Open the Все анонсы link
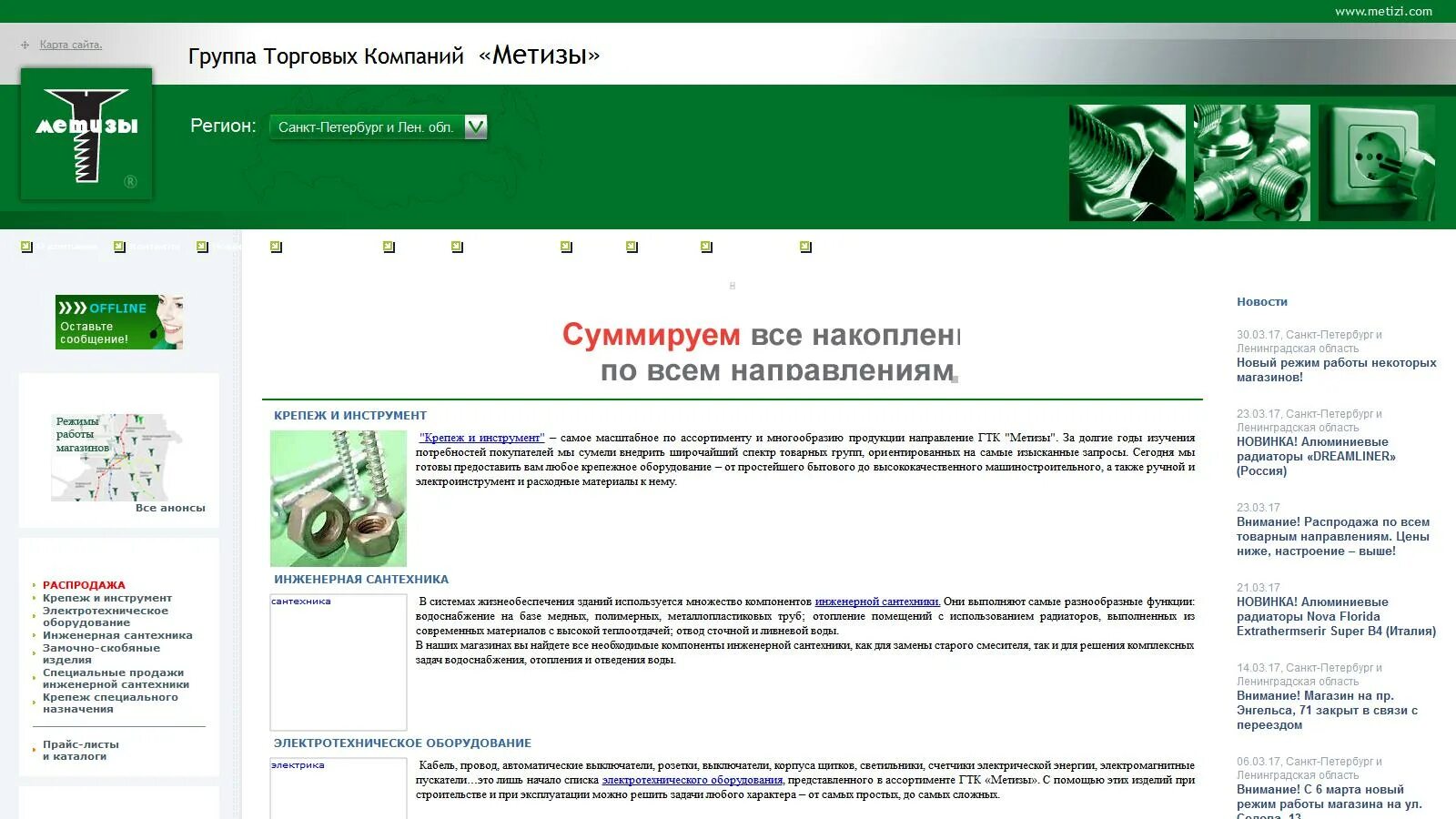The image size is (1456, 819). tap(170, 508)
